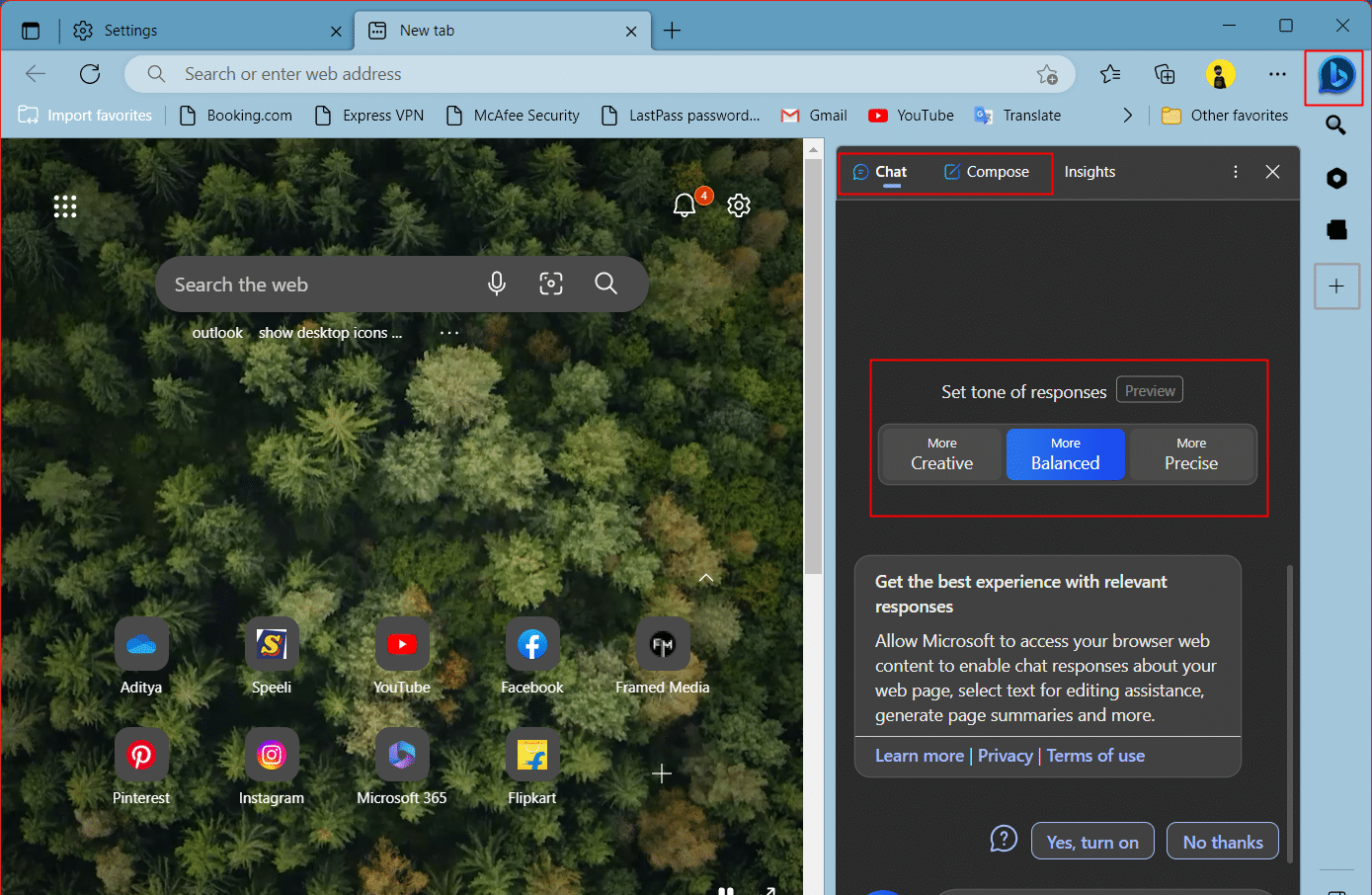Image resolution: width=1372 pixels, height=895 pixels.
Task: Open the Office sidebar app icon
Action: [x=1336, y=229]
